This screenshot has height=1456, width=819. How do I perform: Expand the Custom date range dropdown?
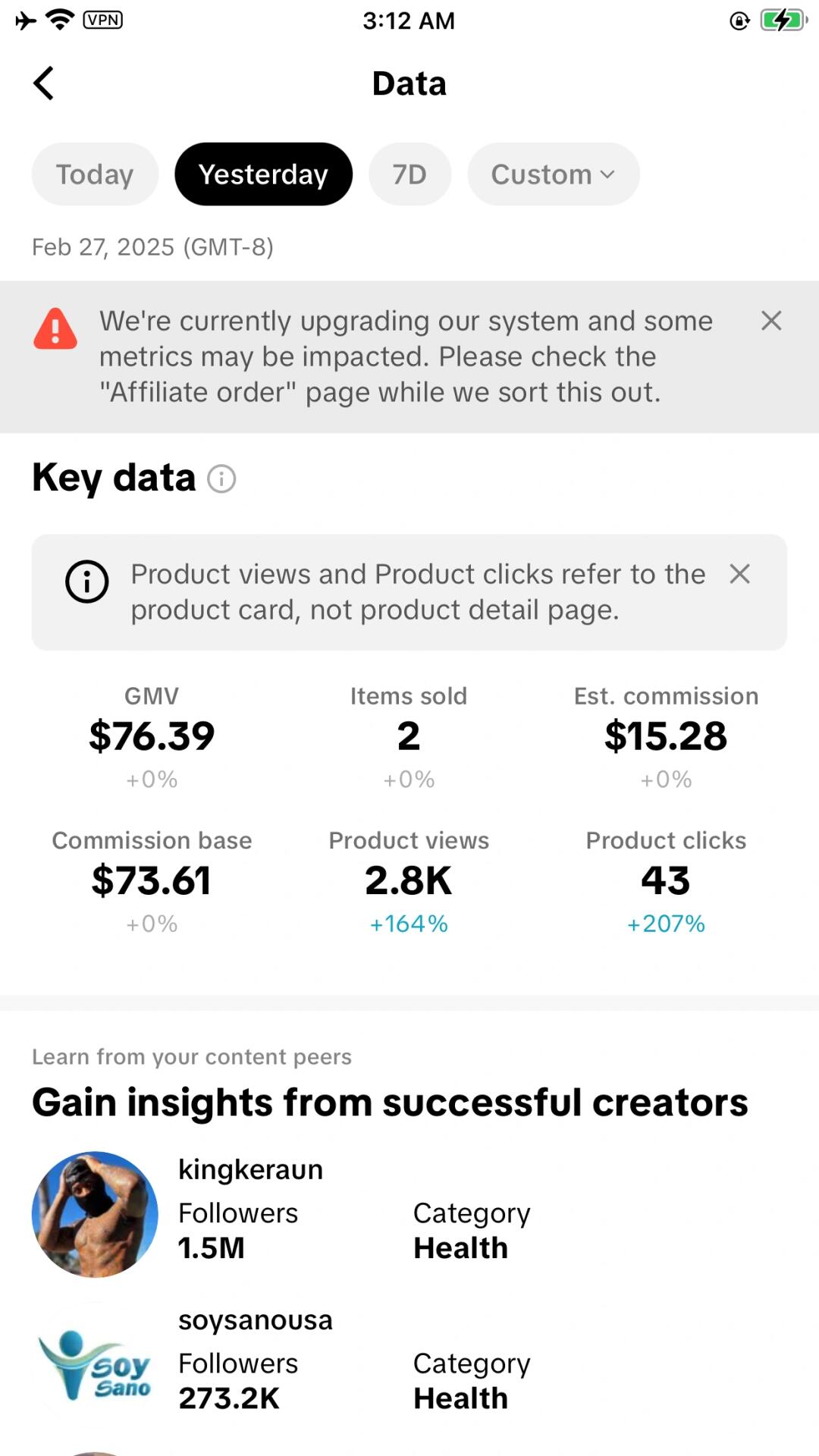pos(553,174)
